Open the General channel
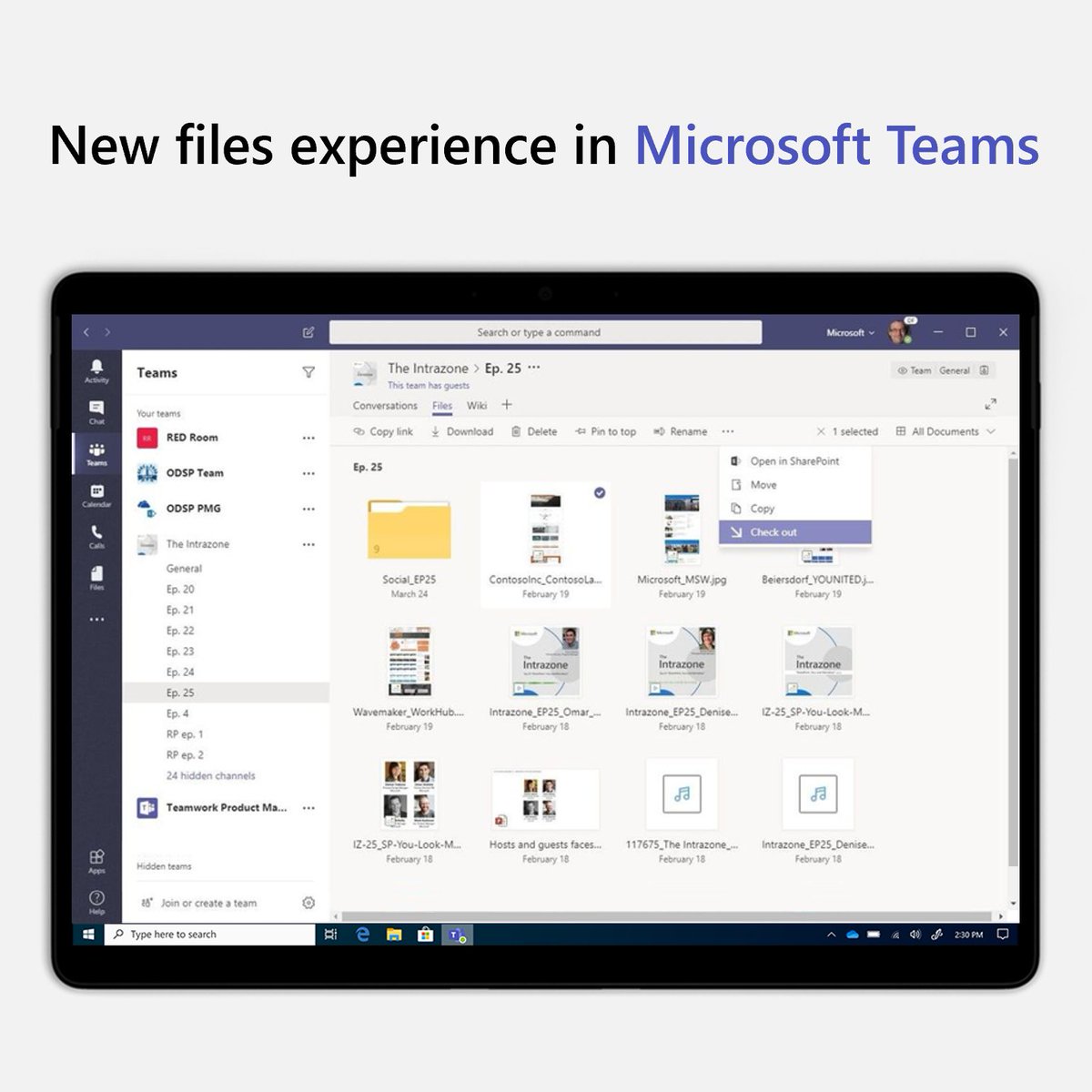This screenshot has width=1092, height=1092. [184, 568]
